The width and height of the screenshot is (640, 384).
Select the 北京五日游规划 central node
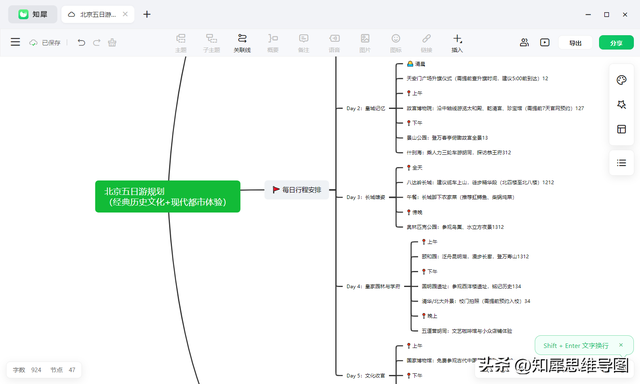167,196
